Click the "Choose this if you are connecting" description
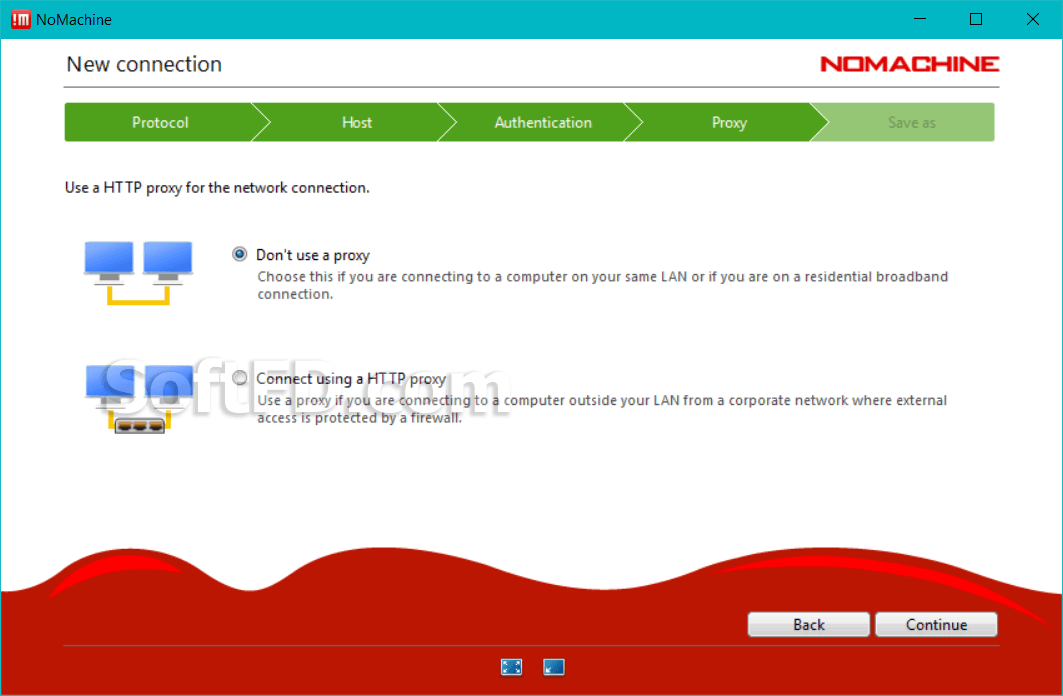Screen dimensions: 1063x696 602,285
